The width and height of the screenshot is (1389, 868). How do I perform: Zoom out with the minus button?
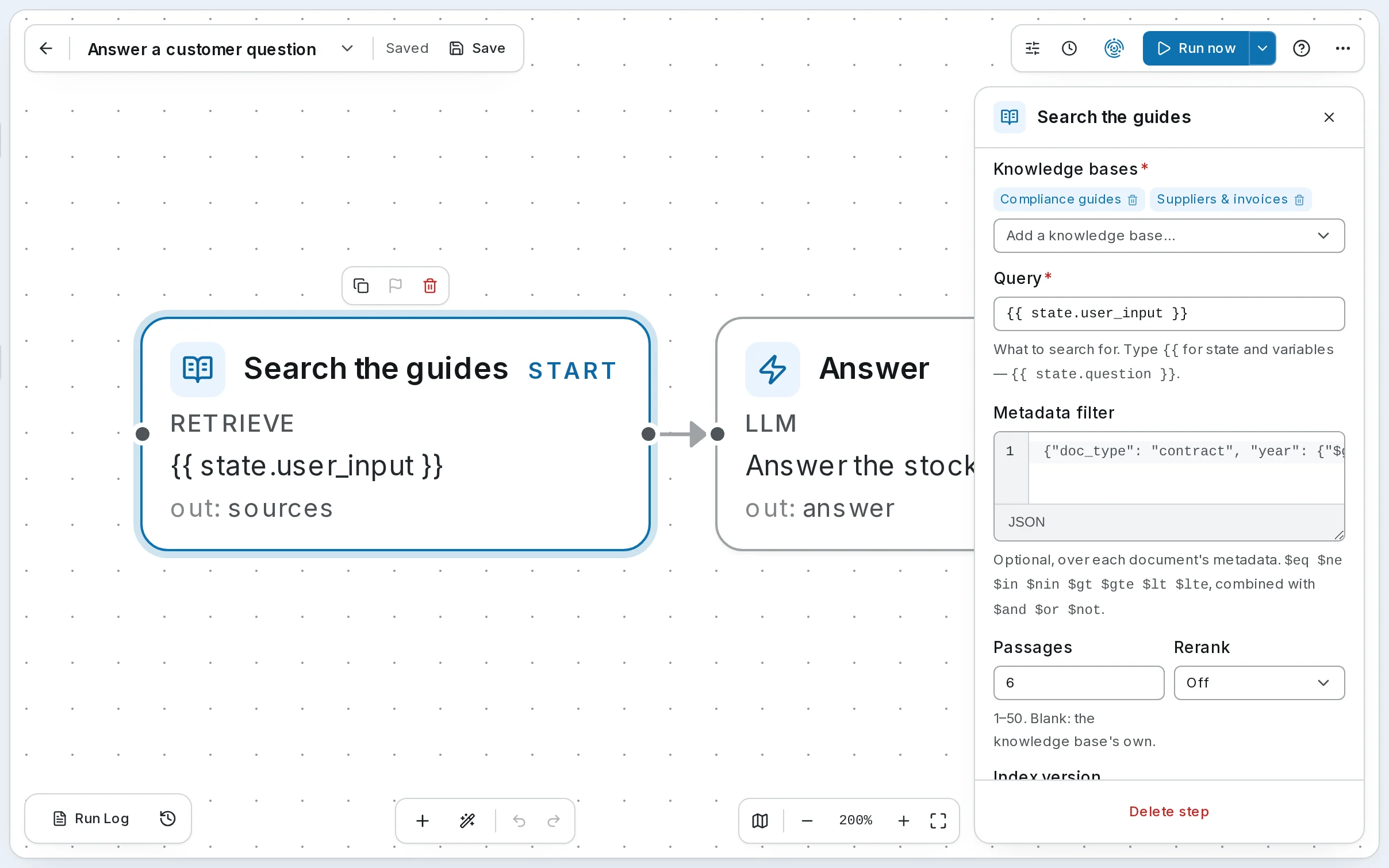click(807, 821)
